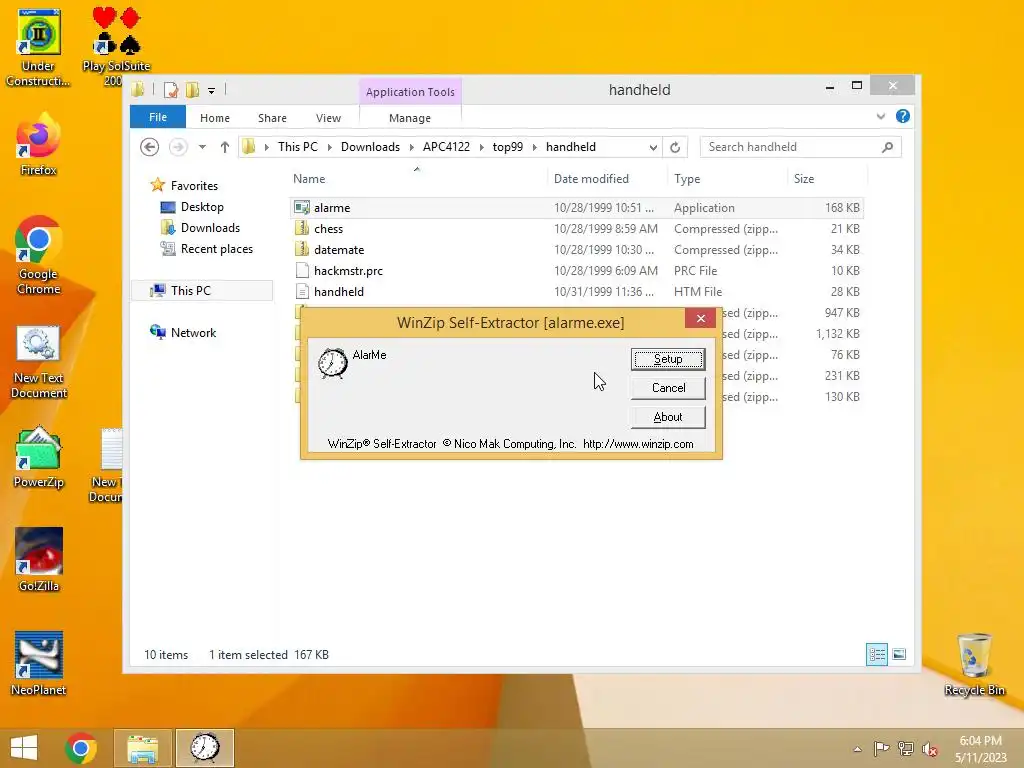Click the PowerZip desktop shortcut
This screenshot has height=768, width=1024.
coord(39,458)
